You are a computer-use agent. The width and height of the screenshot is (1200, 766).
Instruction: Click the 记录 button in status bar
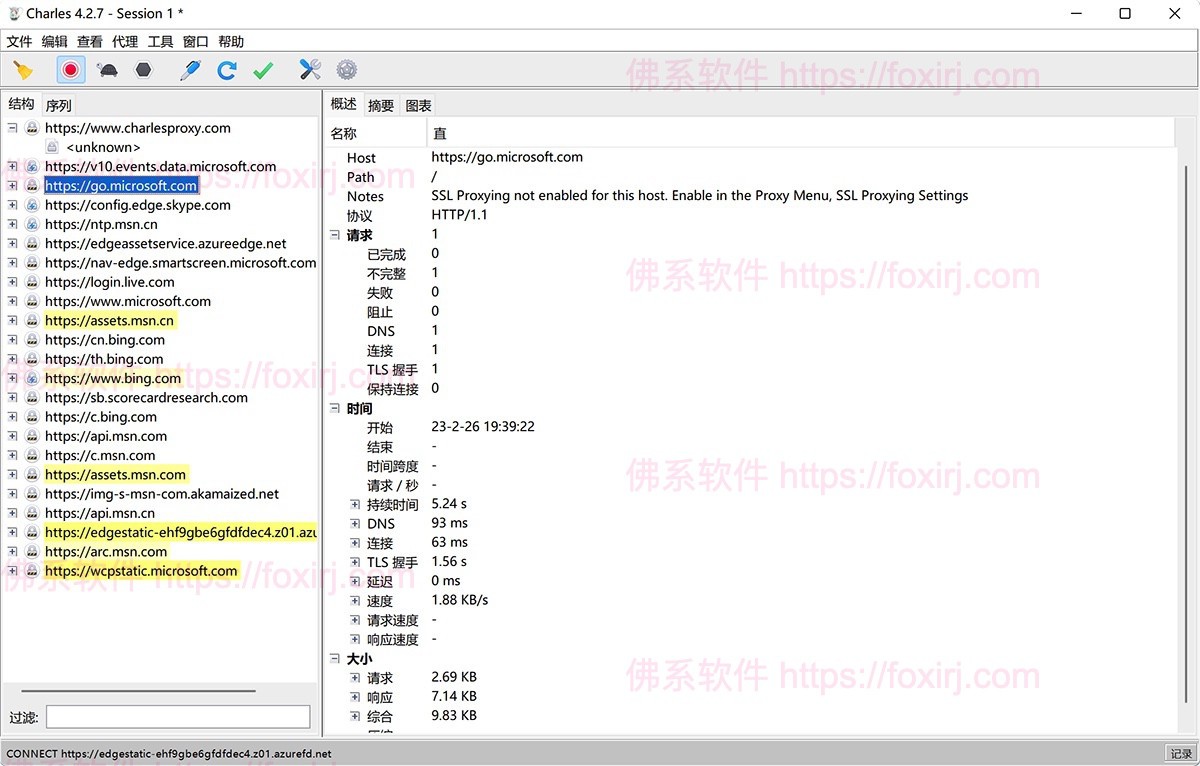pos(1181,754)
